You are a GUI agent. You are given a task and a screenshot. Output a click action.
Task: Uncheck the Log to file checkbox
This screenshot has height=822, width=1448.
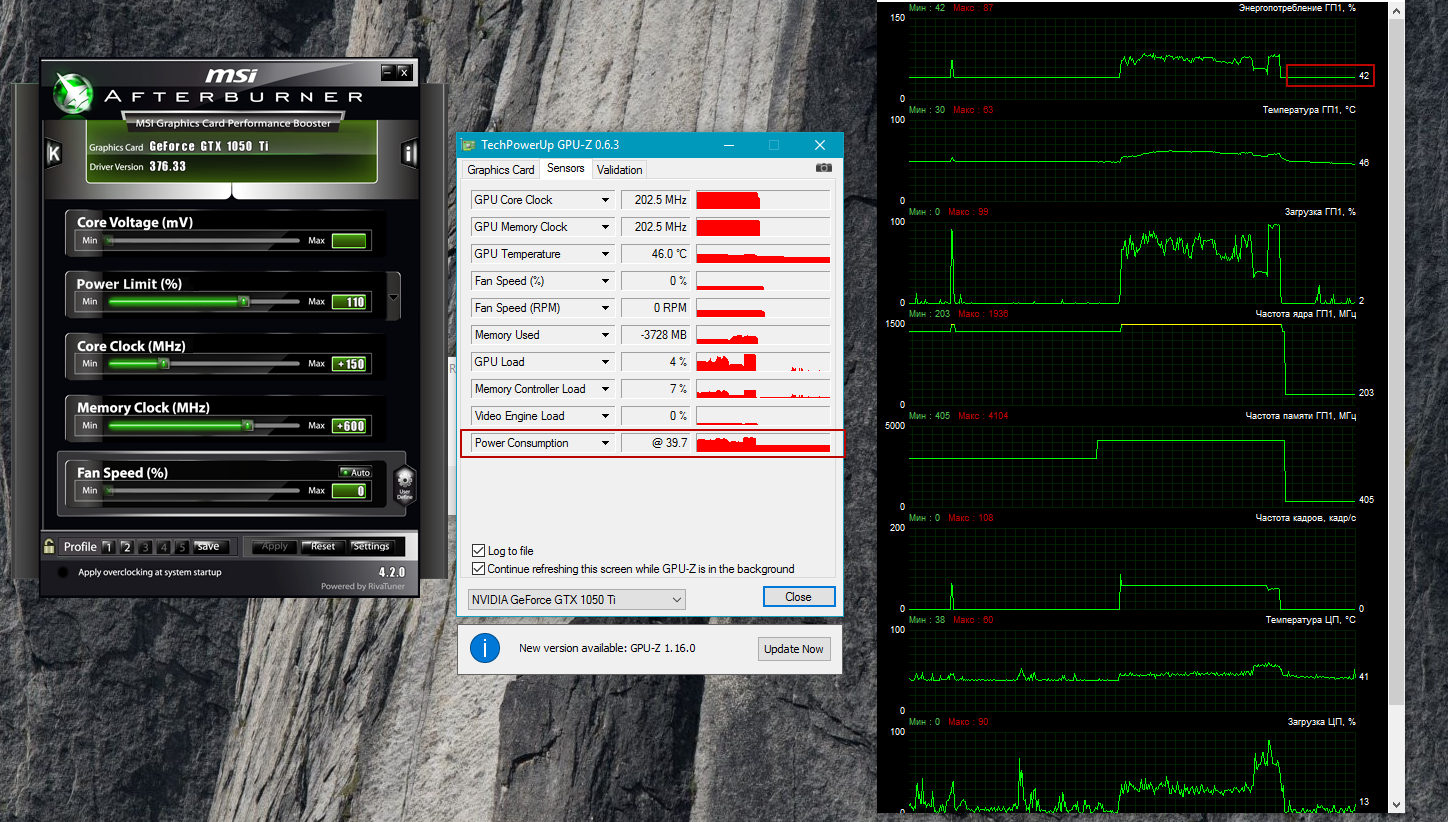click(478, 551)
